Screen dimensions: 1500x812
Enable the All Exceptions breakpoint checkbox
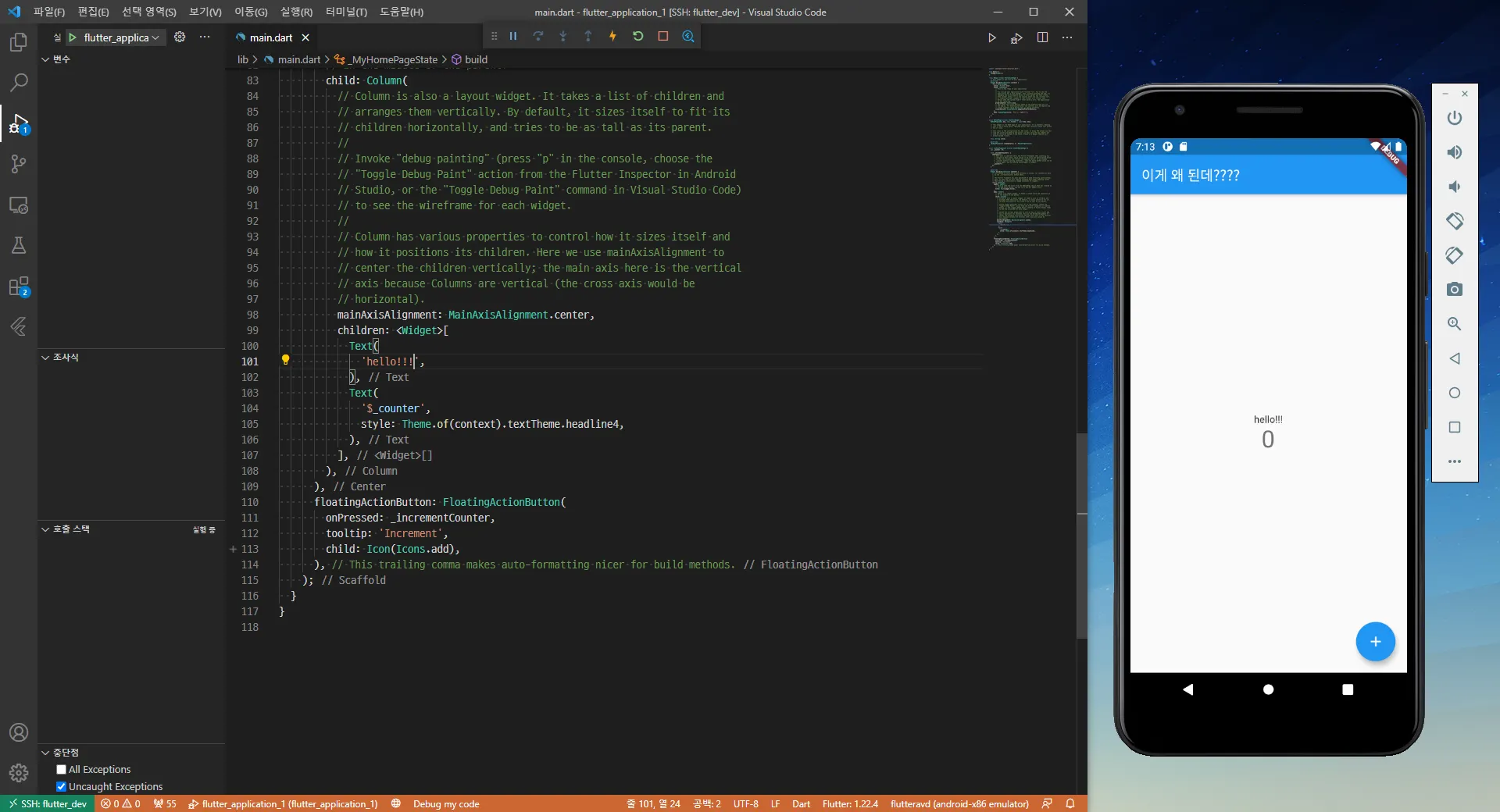tap(62, 770)
